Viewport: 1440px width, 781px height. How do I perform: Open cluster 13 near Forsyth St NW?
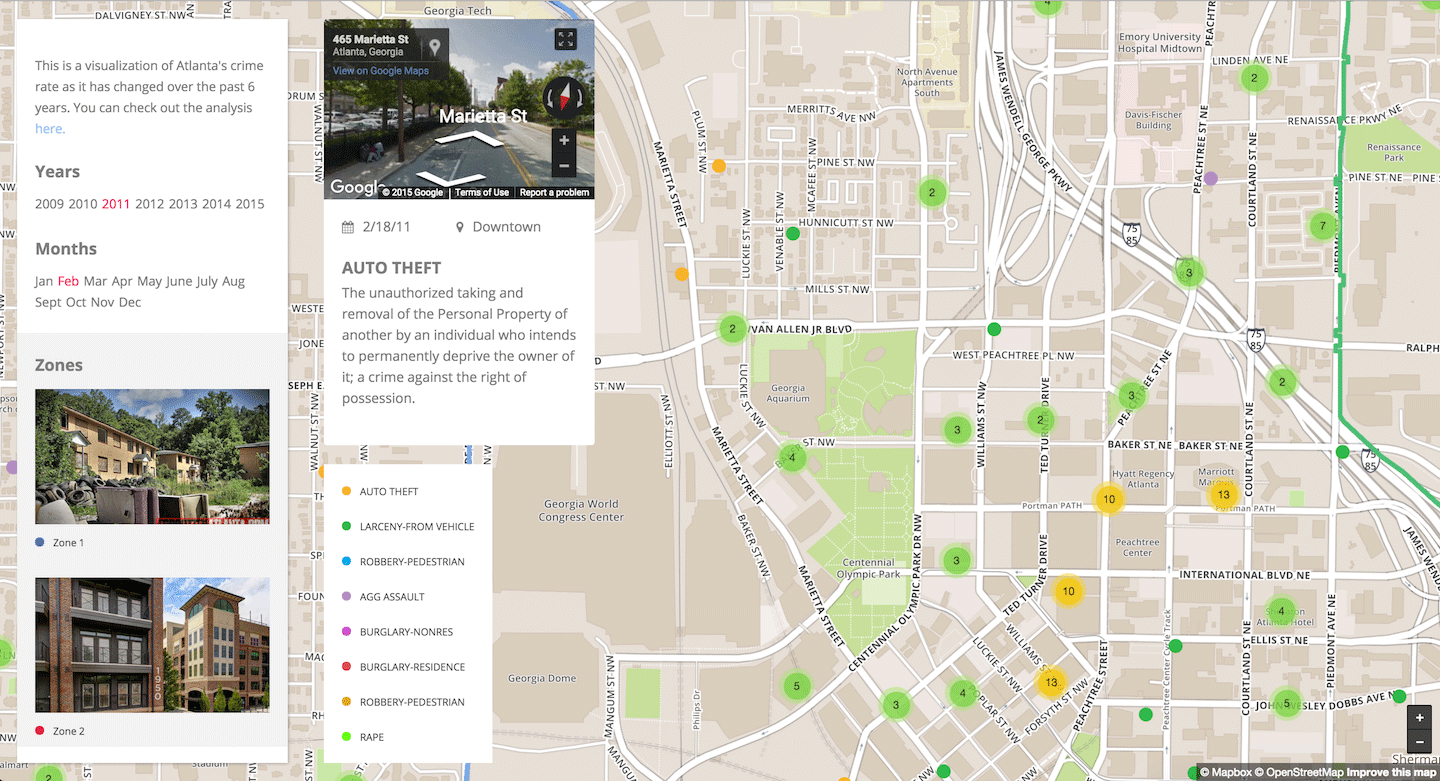[1050, 683]
